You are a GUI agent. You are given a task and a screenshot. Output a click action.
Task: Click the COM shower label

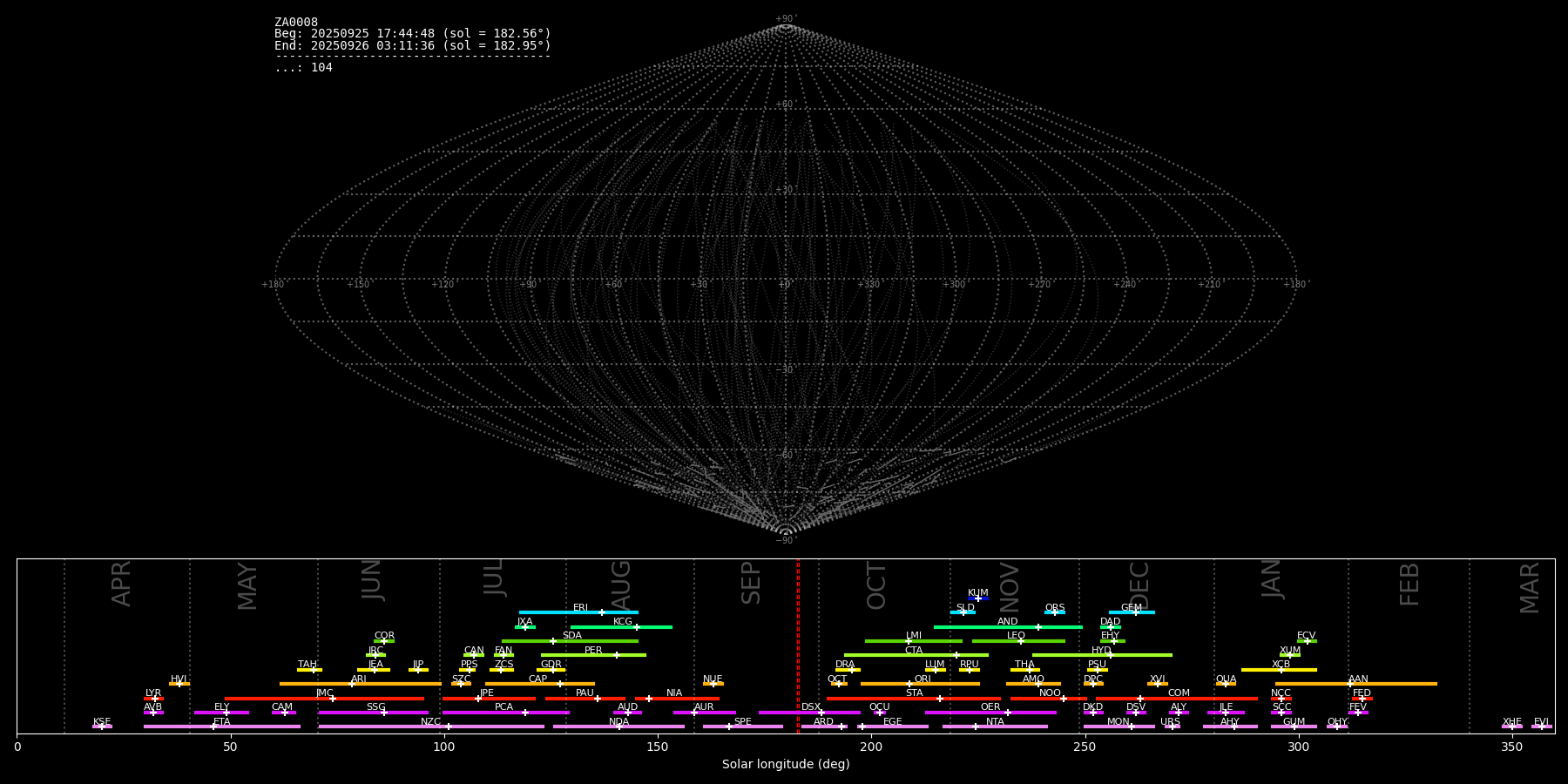click(1179, 693)
